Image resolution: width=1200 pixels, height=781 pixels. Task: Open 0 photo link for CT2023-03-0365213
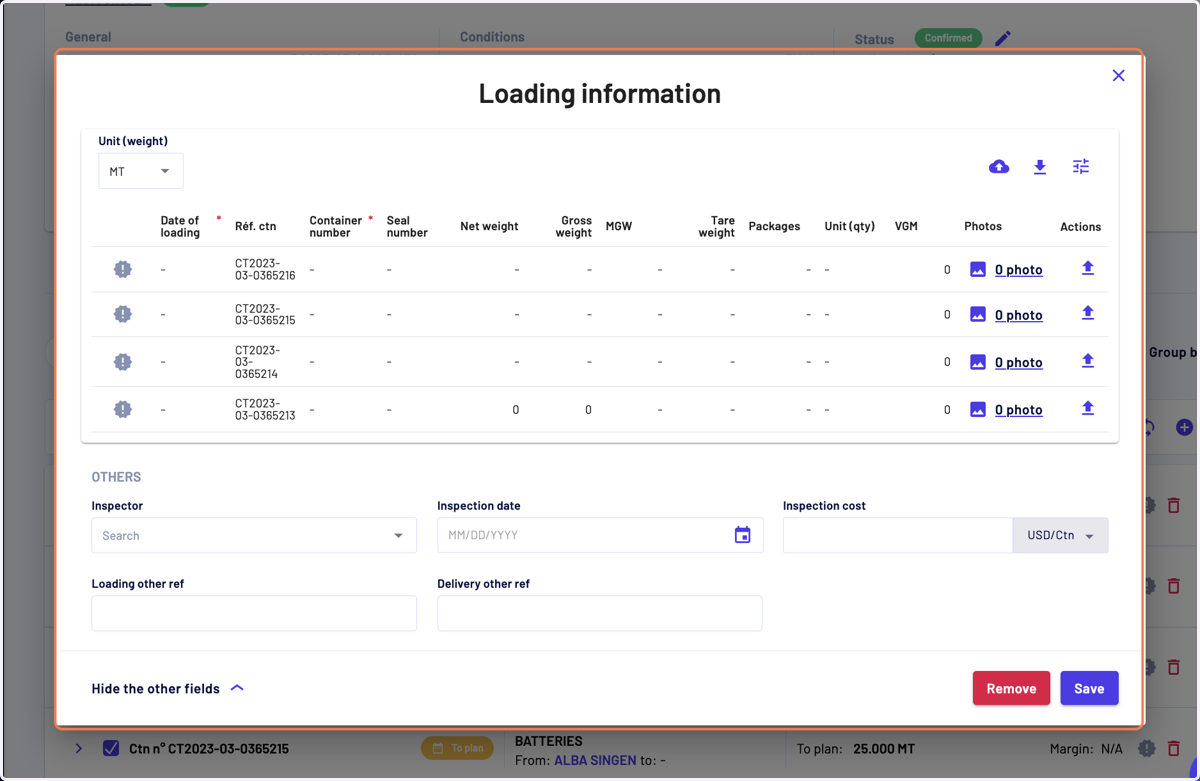pos(1019,409)
